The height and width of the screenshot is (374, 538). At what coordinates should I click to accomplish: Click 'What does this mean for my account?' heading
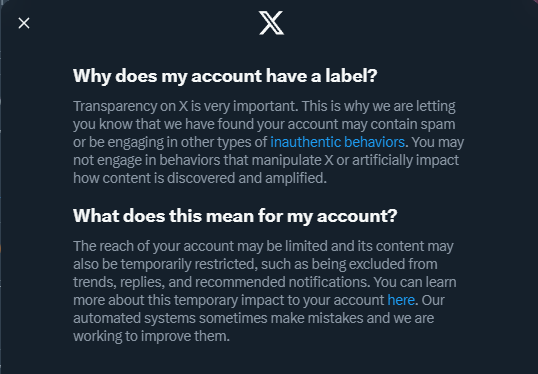235,216
